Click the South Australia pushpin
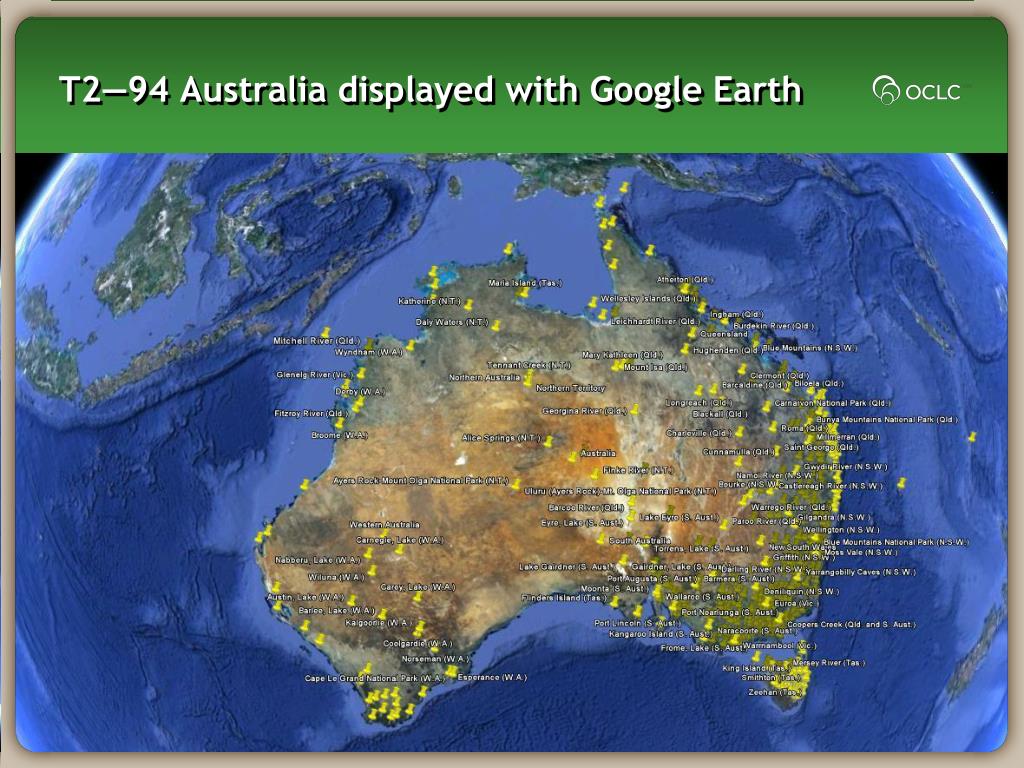 click(601, 539)
